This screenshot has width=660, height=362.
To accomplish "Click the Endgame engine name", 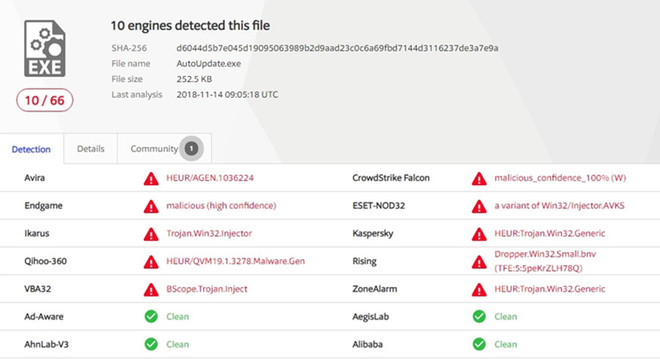I will tap(43, 206).
